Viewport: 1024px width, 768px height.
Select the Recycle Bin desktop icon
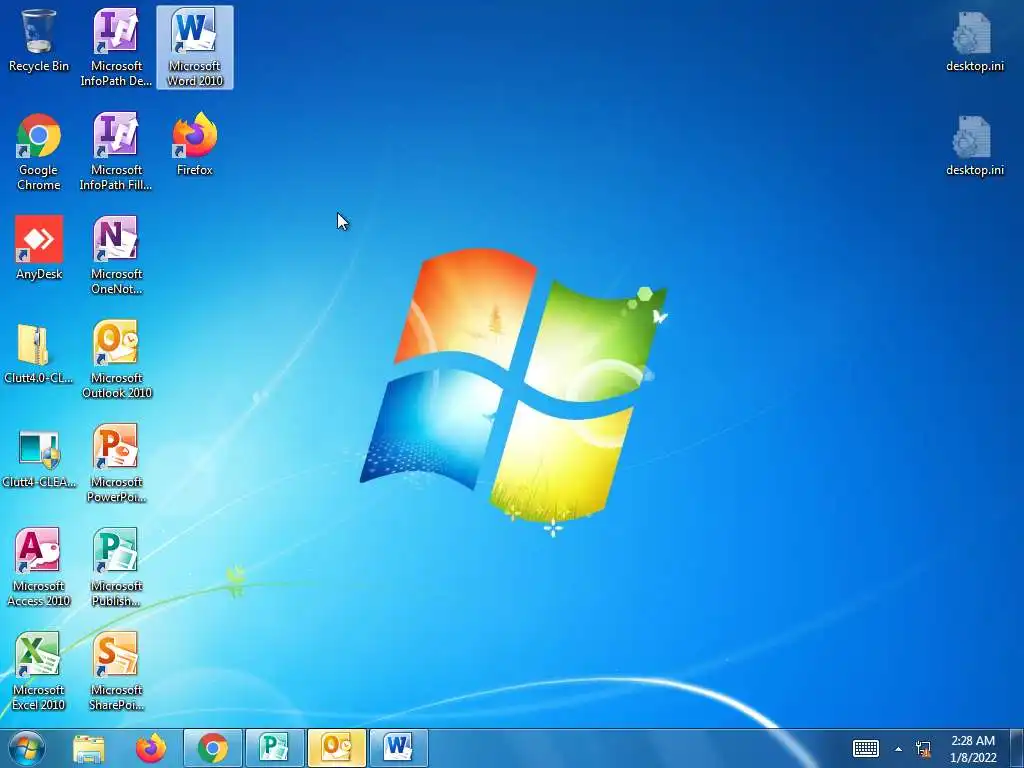point(39,40)
